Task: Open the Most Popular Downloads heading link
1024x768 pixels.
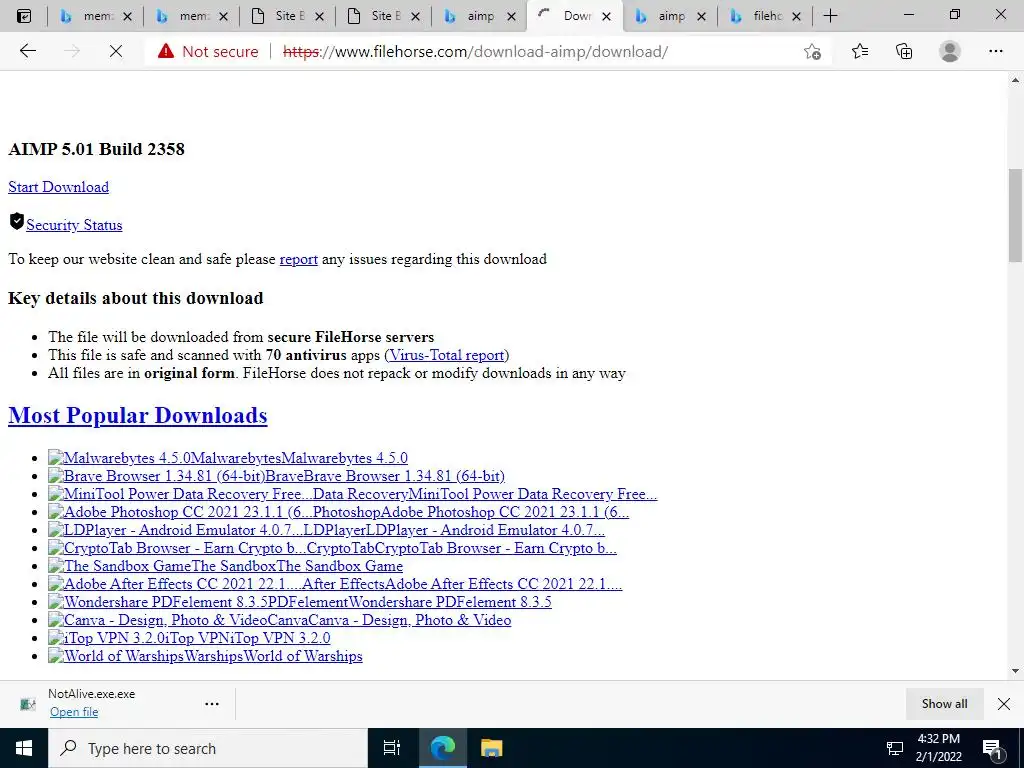Action: point(138,415)
